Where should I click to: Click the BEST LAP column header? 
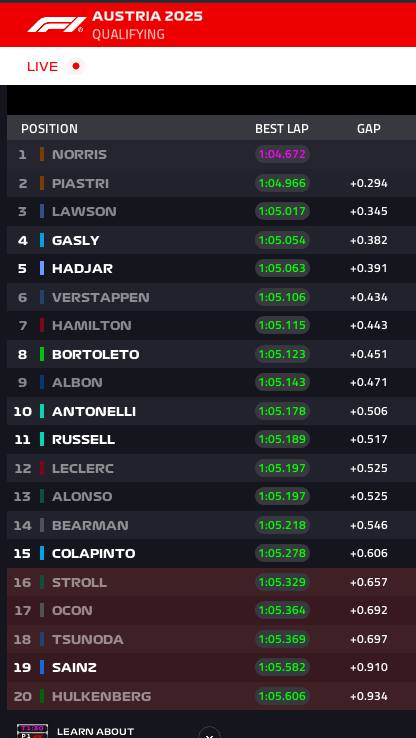(282, 128)
